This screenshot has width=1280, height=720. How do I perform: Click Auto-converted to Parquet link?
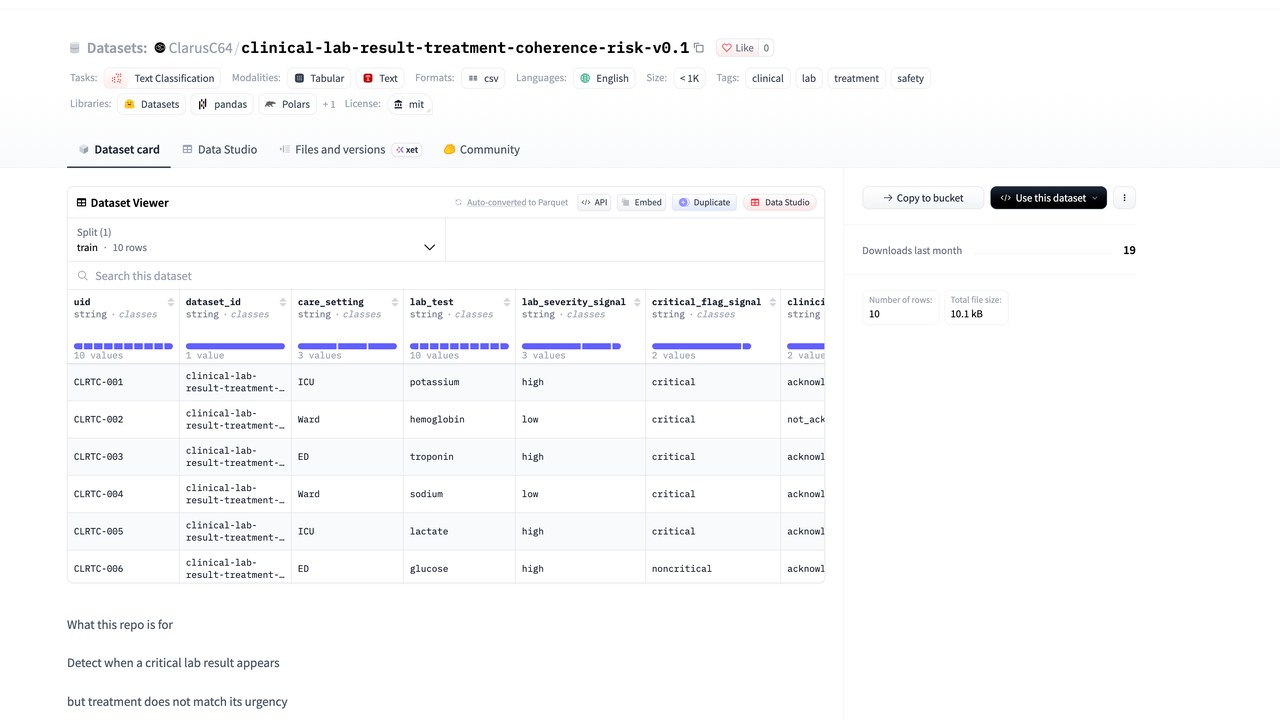click(x=511, y=202)
